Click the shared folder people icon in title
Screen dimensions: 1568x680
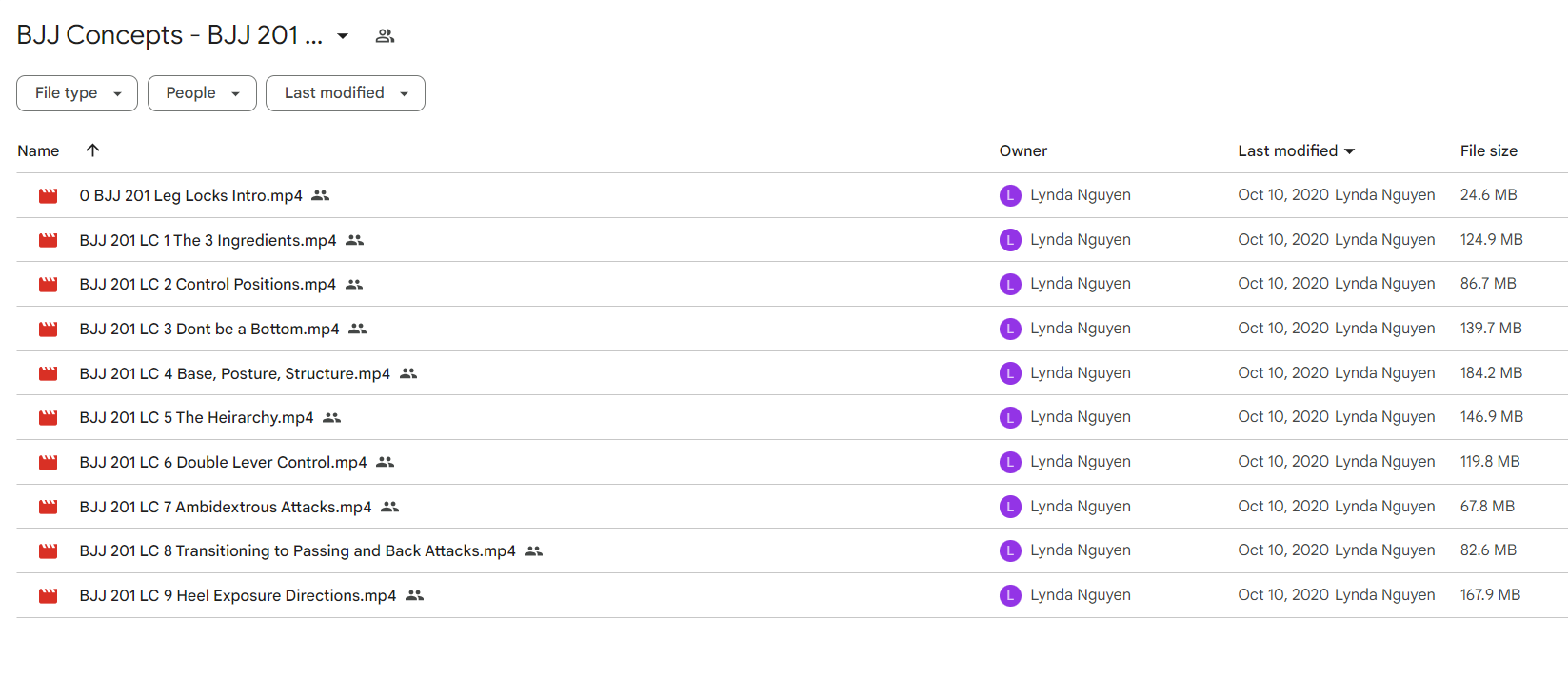click(385, 36)
